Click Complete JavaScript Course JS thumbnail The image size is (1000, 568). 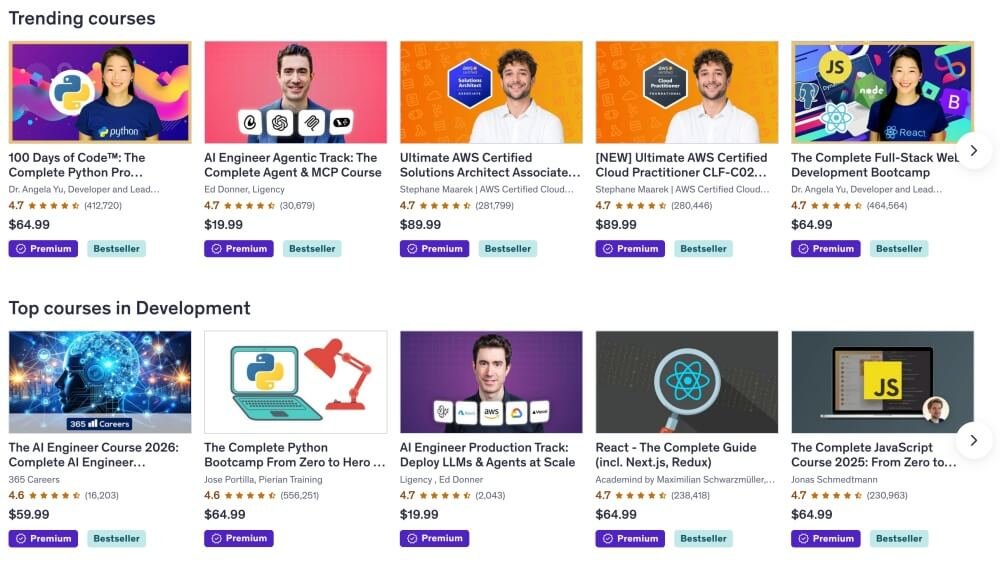pyautogui.click(x=882, y=382)
